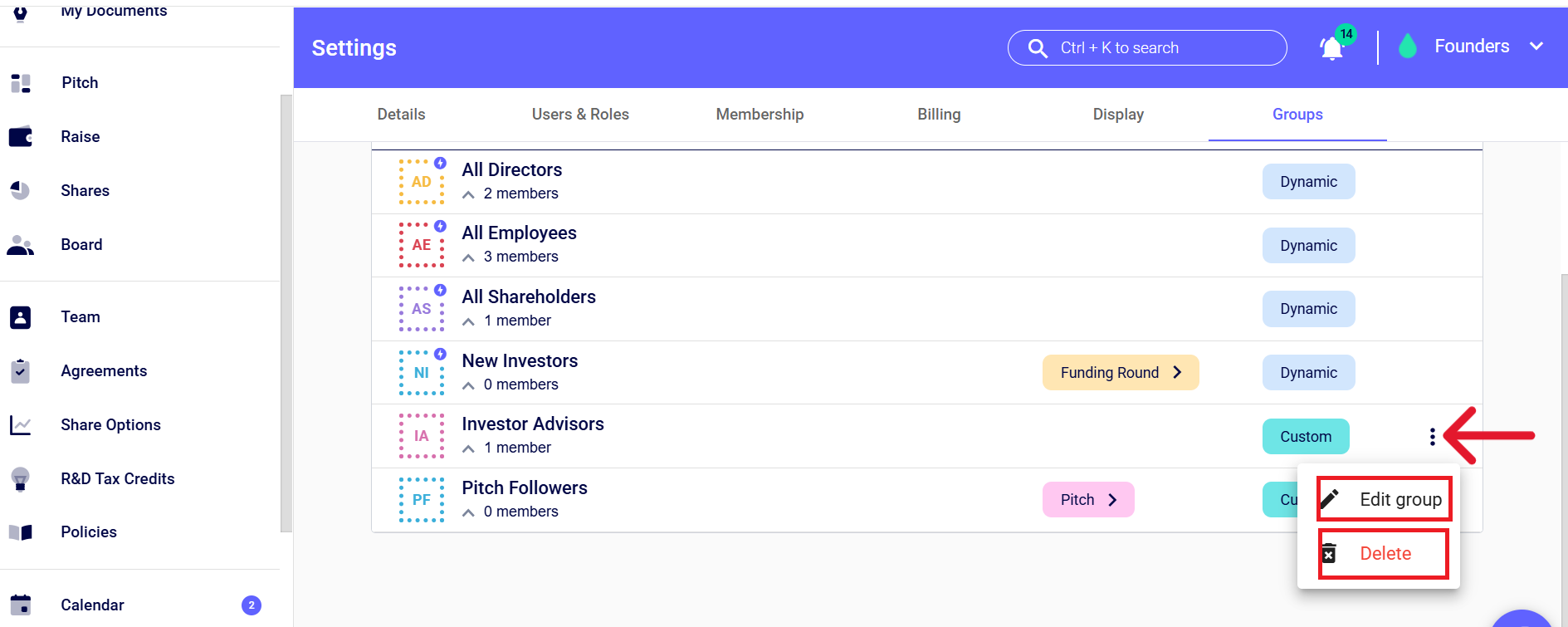Collapse Pitch Followers 0 members list
1568x627 pixels.
pos(468,512)
